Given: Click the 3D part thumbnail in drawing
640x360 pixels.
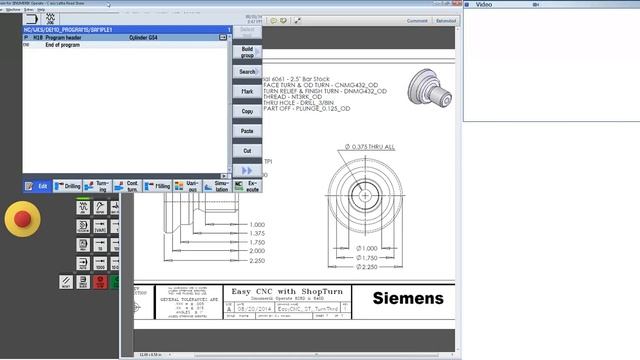Looking at the screenshot, I should [429, 88].
